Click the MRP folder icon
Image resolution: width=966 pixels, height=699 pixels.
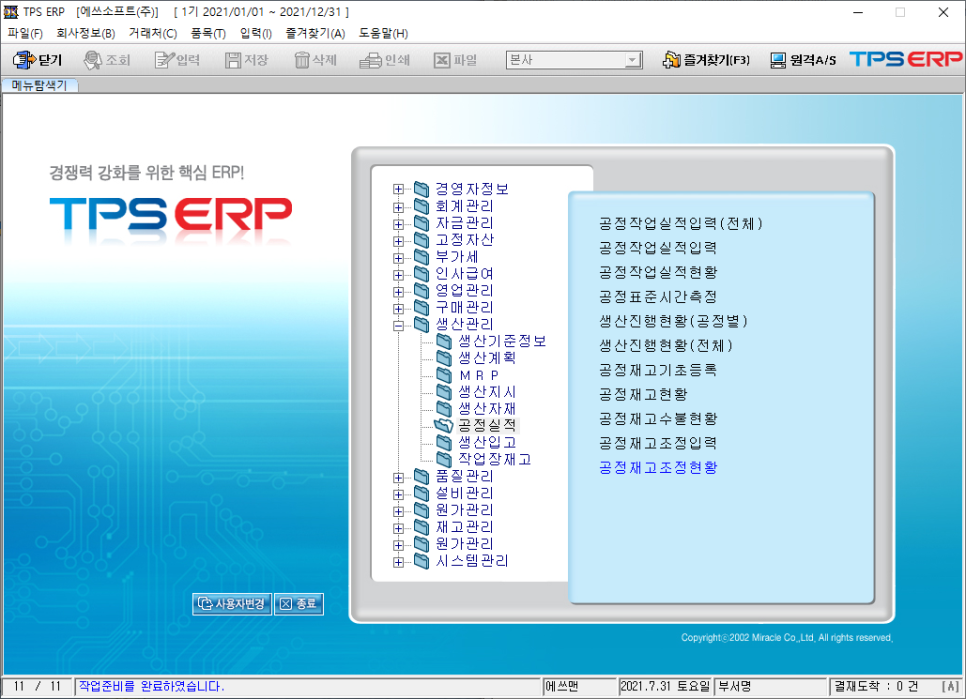point(444,374)
